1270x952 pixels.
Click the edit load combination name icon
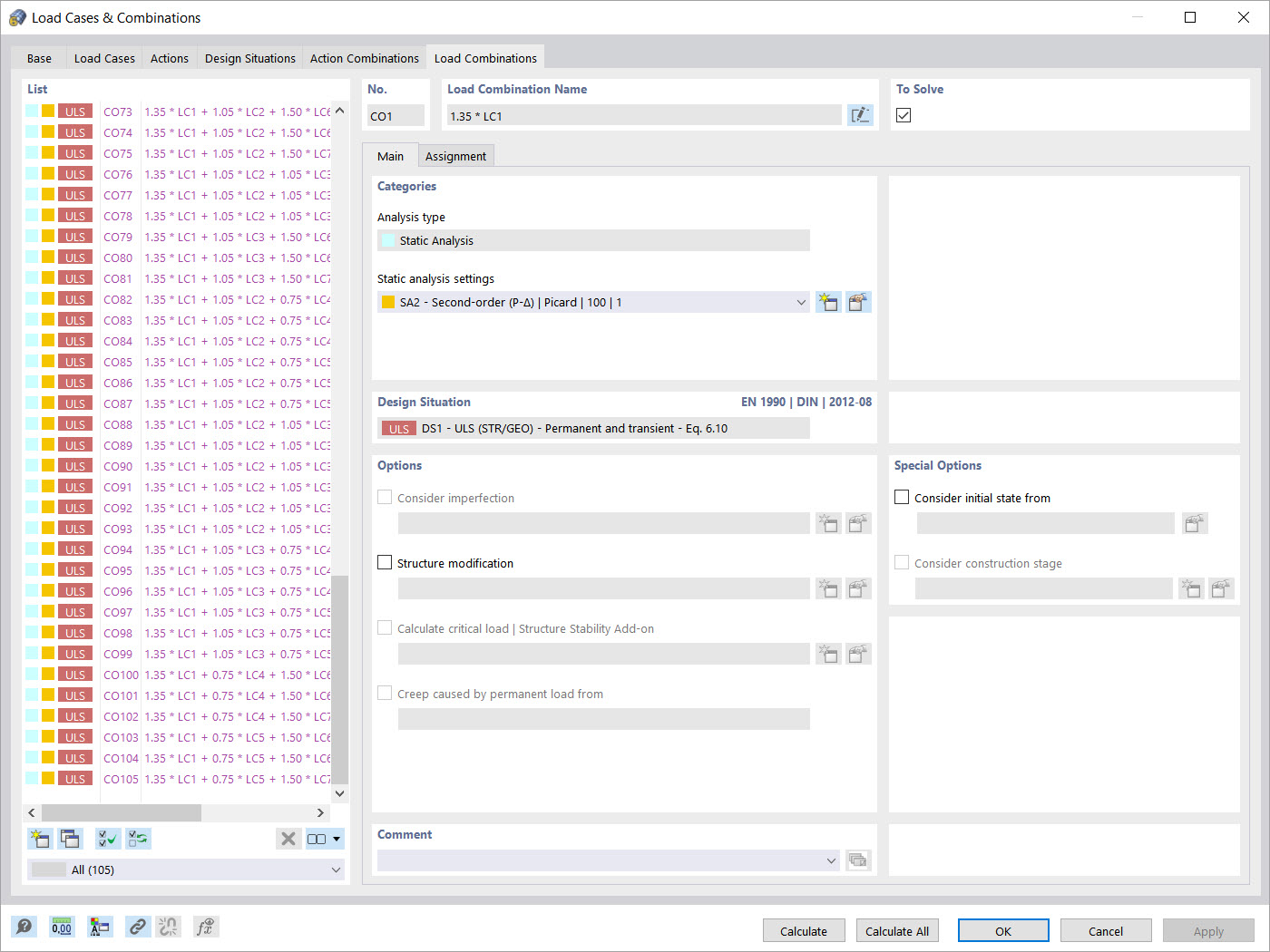[x=860, y=115]
